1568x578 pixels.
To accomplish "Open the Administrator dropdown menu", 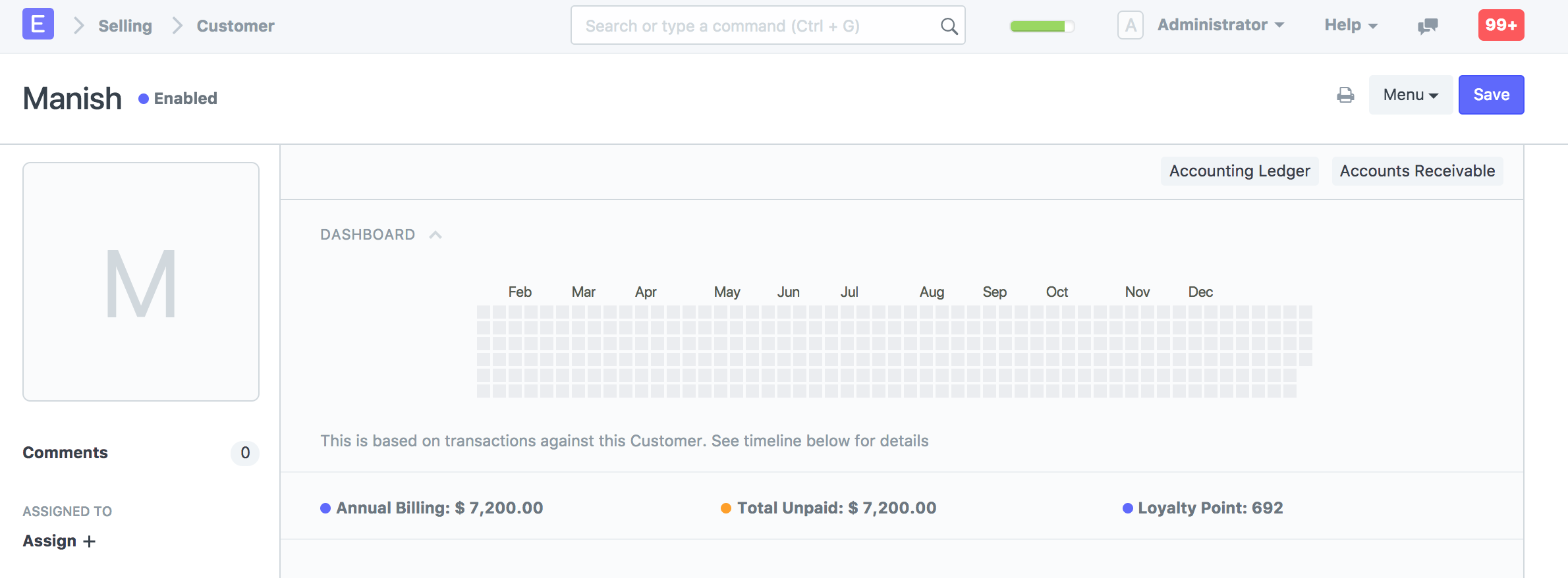I will coord(1220,25).
